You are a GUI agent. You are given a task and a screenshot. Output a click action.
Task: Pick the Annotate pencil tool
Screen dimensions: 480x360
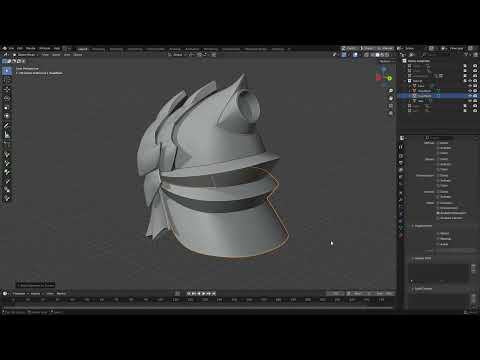(x=7, y=126)
